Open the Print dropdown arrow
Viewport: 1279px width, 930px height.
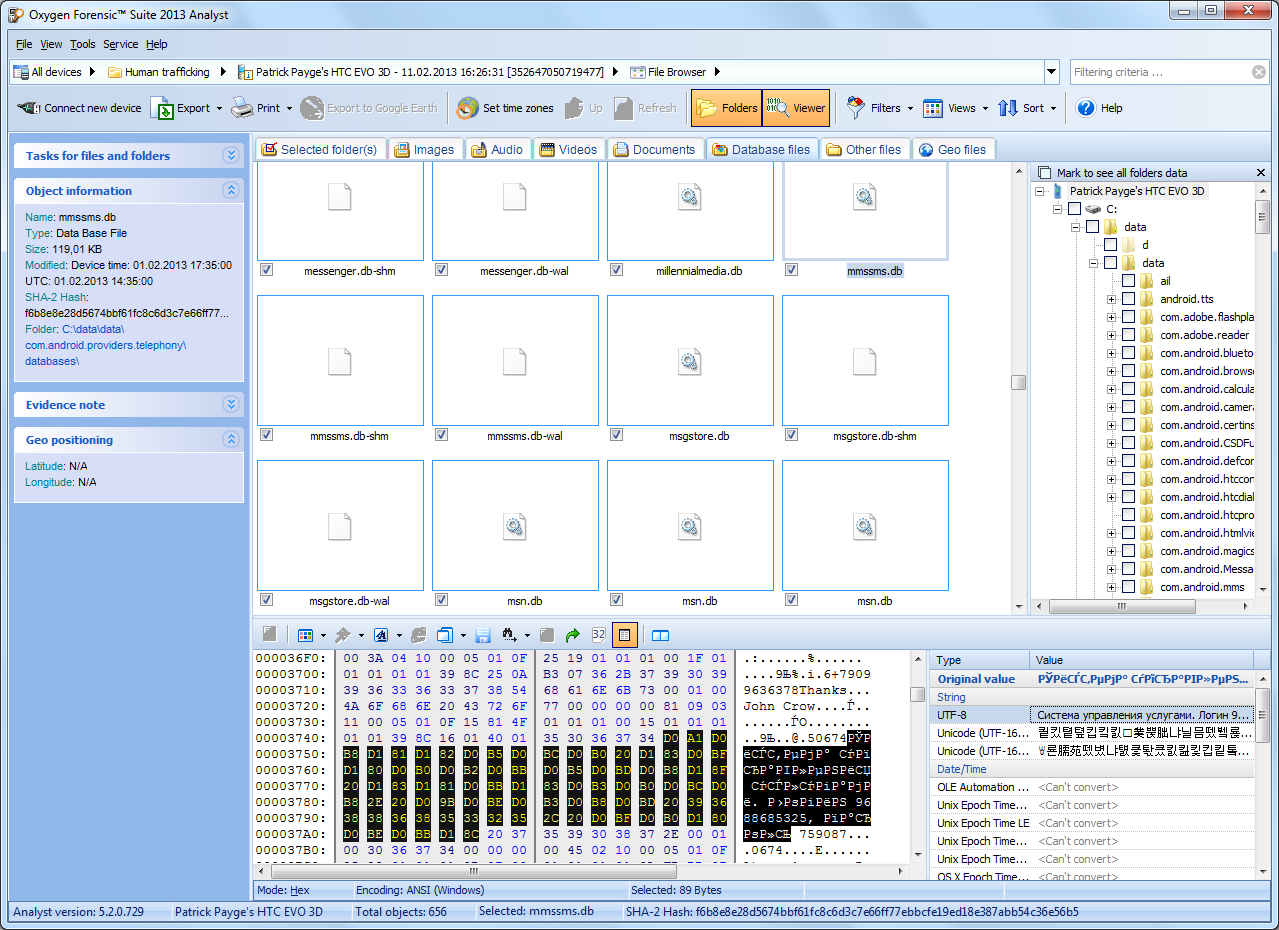(289, 108)
